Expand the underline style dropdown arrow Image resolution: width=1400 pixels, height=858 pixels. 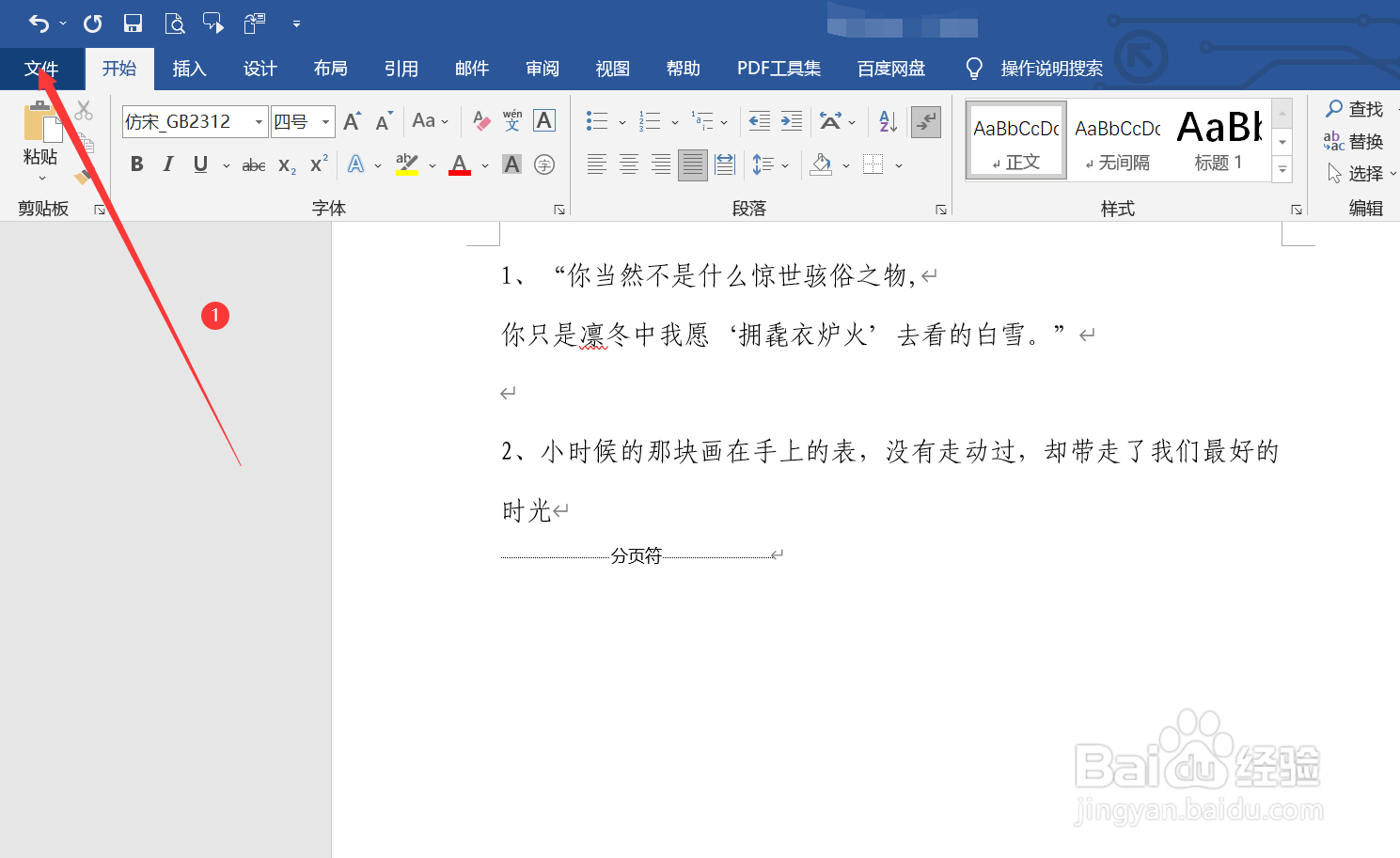[225, 164]
